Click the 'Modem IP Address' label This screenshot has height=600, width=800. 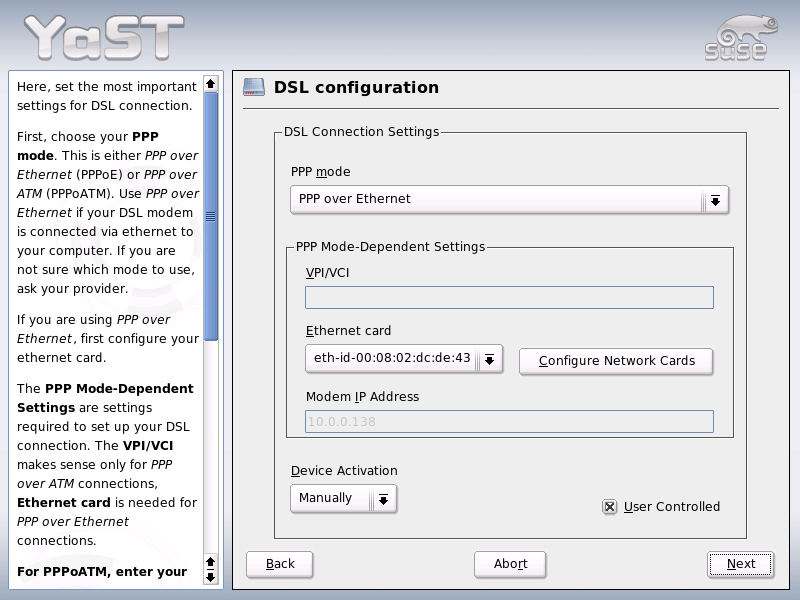[362, 397]
